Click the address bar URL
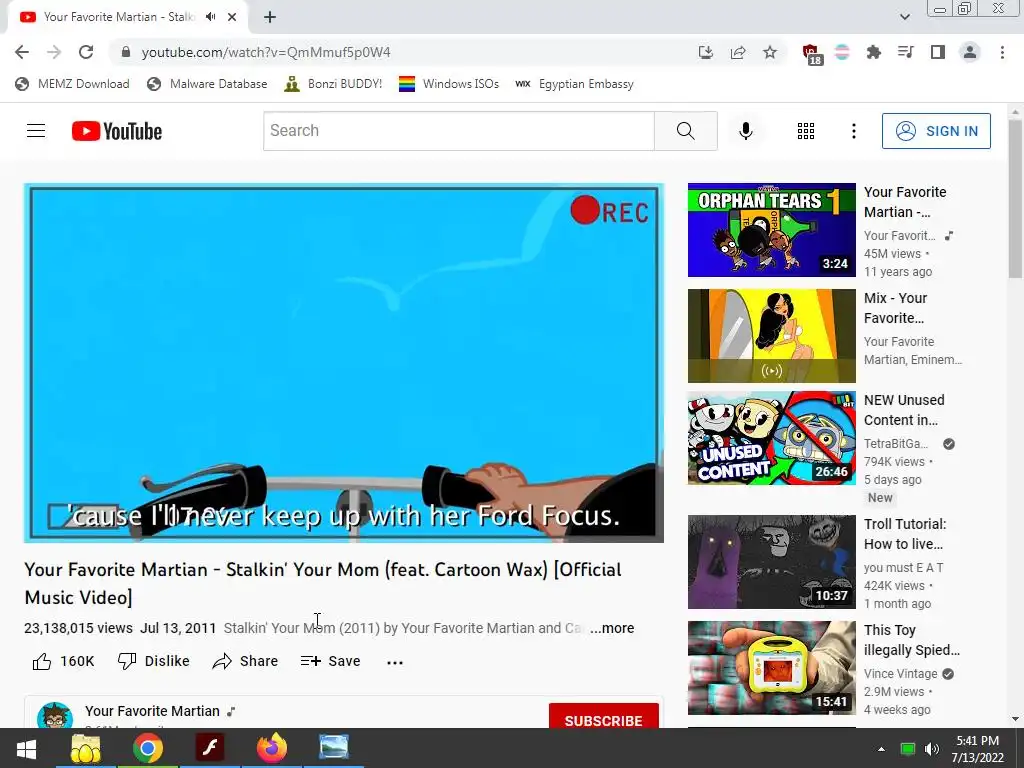 266,52
